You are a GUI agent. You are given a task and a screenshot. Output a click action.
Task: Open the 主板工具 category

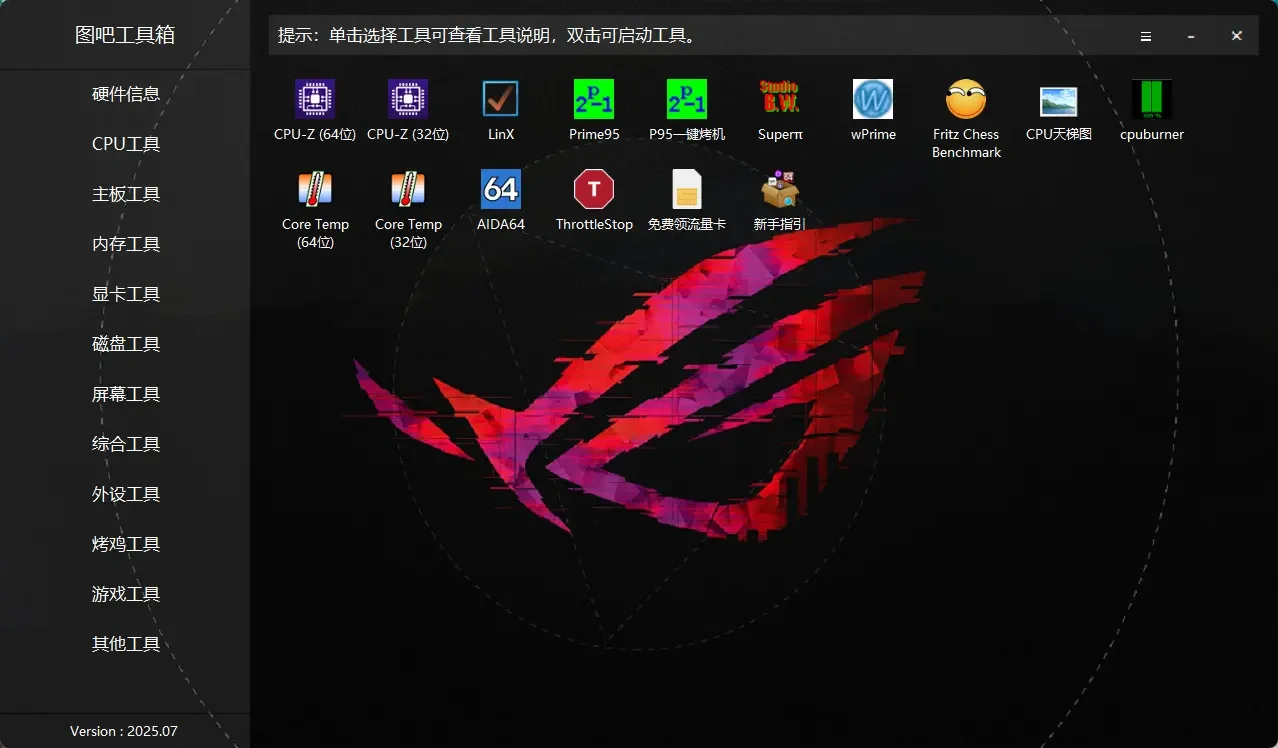pyautogui.click(x=125, y=194)
